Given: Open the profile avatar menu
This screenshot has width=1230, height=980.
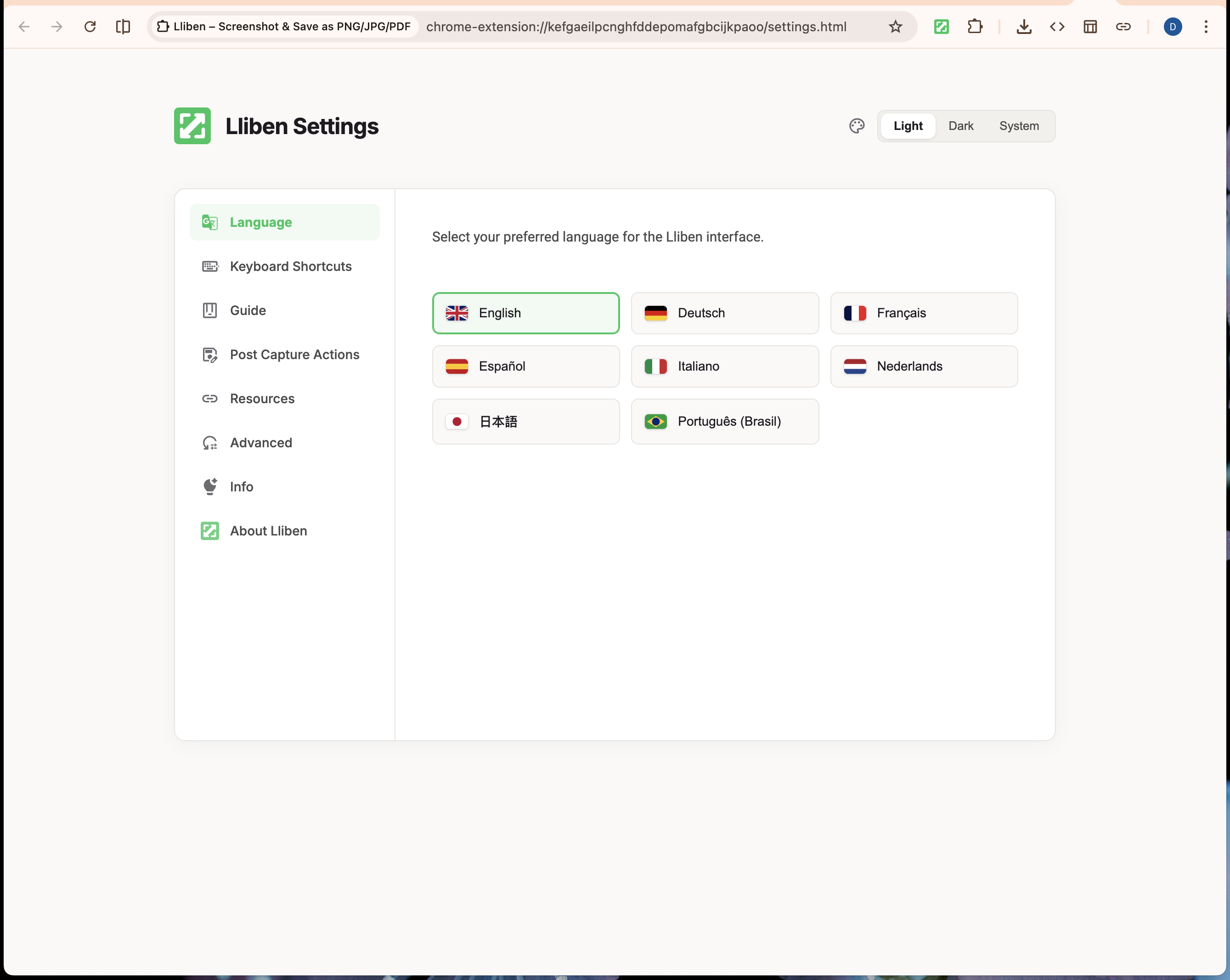Looking at the screenshot, I should (x=1173, y=26).
